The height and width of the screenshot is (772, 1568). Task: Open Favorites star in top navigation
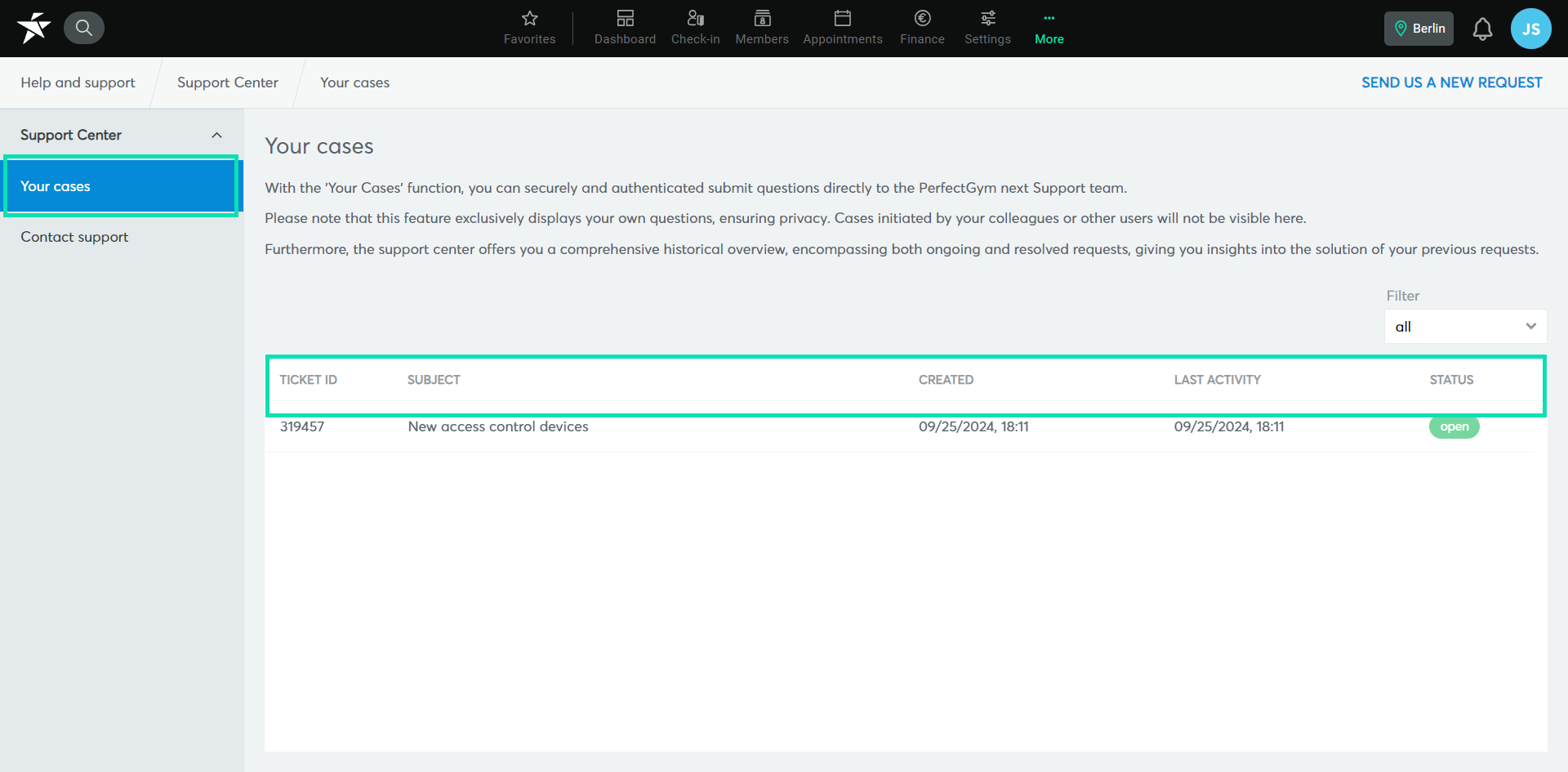529,28
